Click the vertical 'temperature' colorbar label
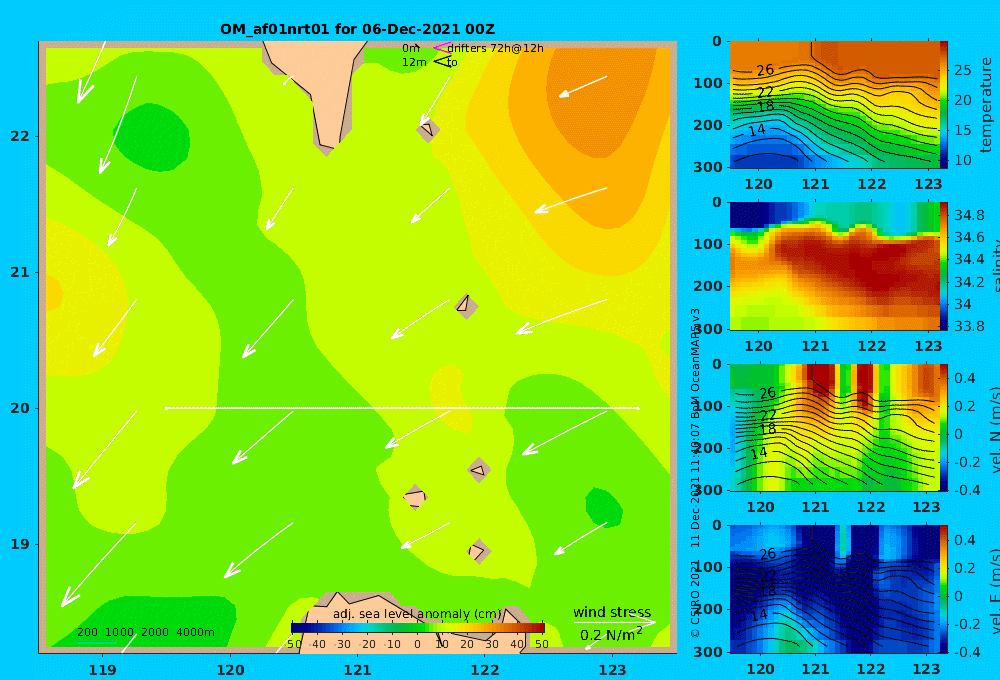 (x=986, y=105)
